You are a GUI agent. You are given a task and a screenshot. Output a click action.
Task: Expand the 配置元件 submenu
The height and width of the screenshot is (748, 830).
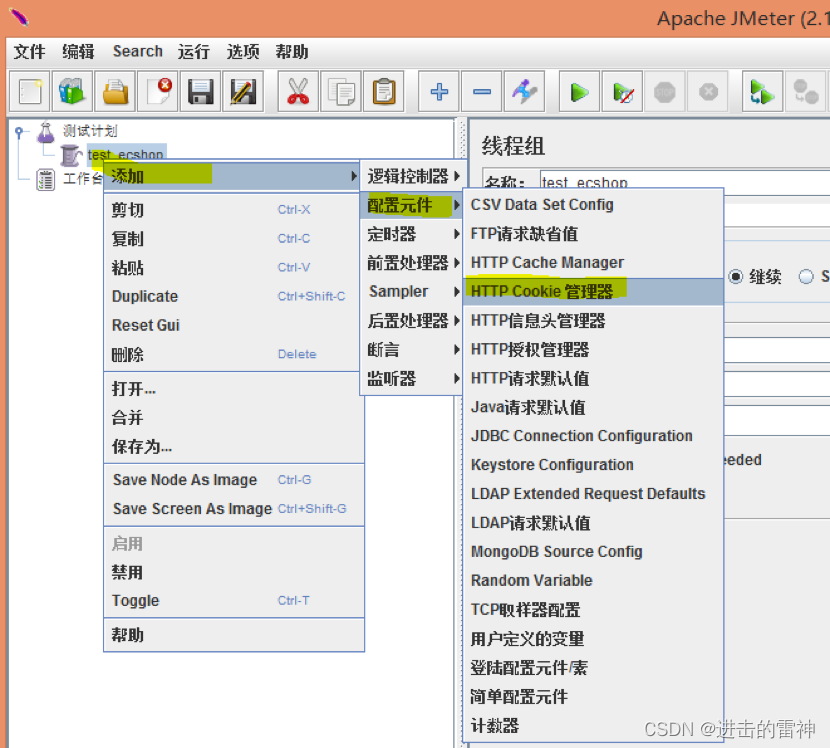click(x=412, y=205)
